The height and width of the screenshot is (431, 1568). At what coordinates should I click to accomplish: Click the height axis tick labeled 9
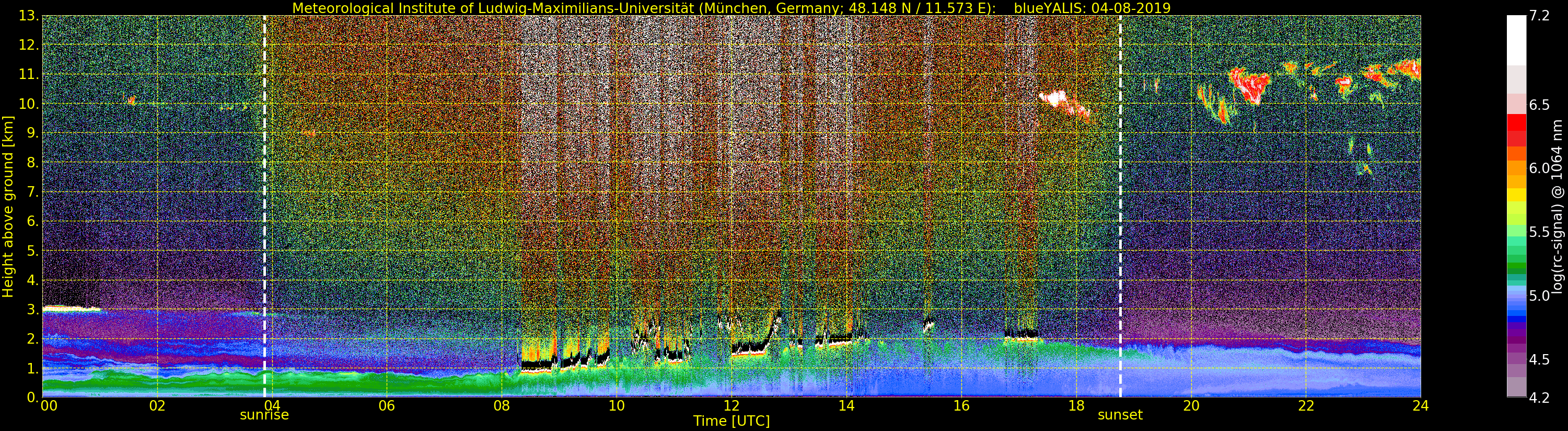pos(32,133)
